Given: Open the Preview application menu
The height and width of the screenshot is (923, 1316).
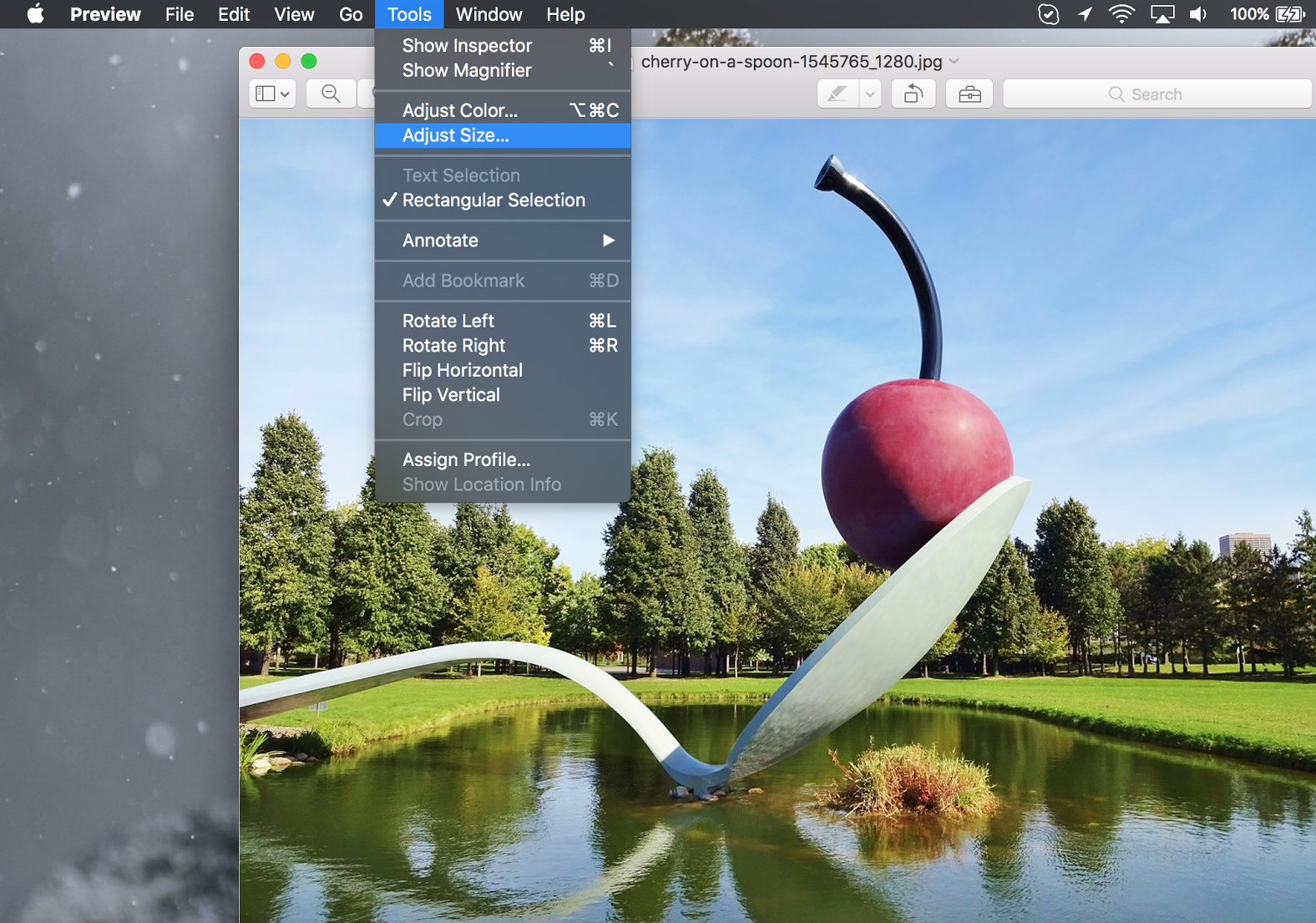Looking at the screenshot, I should click(105, 14).
